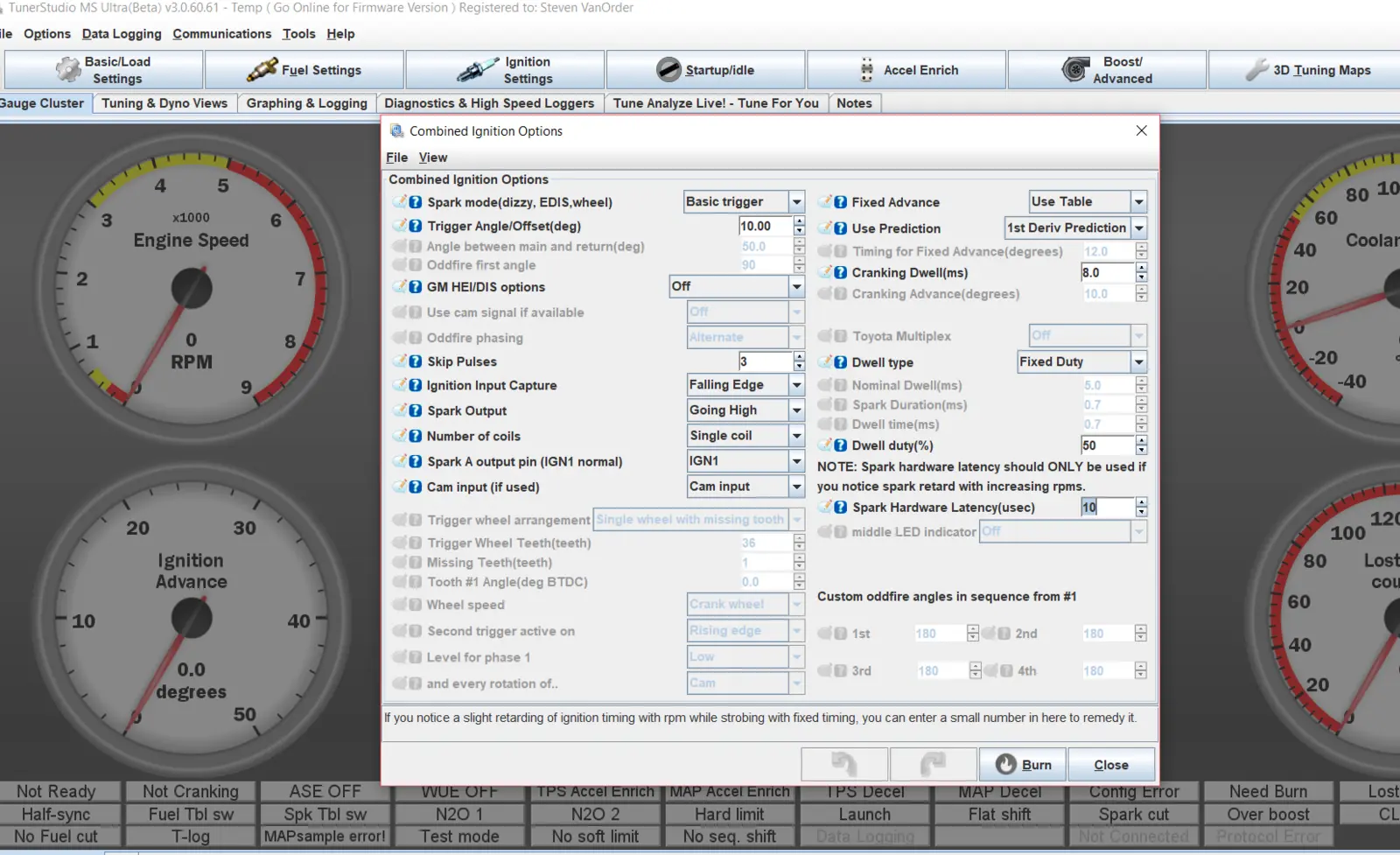Open help for Number of coils
The width and height of the screenshot is (1400, 855).
coord(416,436)
